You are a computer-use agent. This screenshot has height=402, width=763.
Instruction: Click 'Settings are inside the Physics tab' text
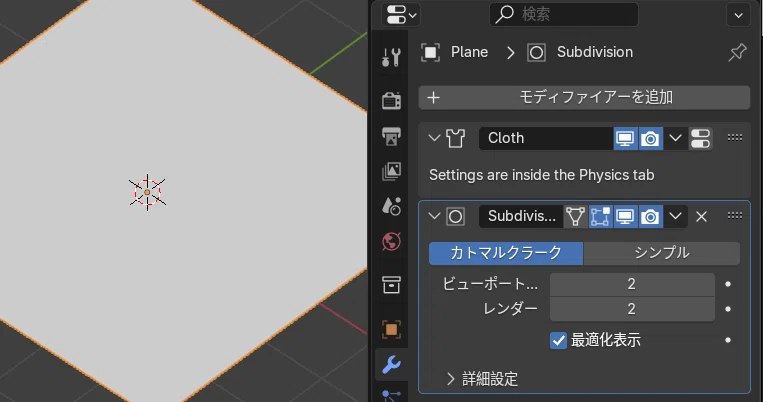(x=541, y=175)
